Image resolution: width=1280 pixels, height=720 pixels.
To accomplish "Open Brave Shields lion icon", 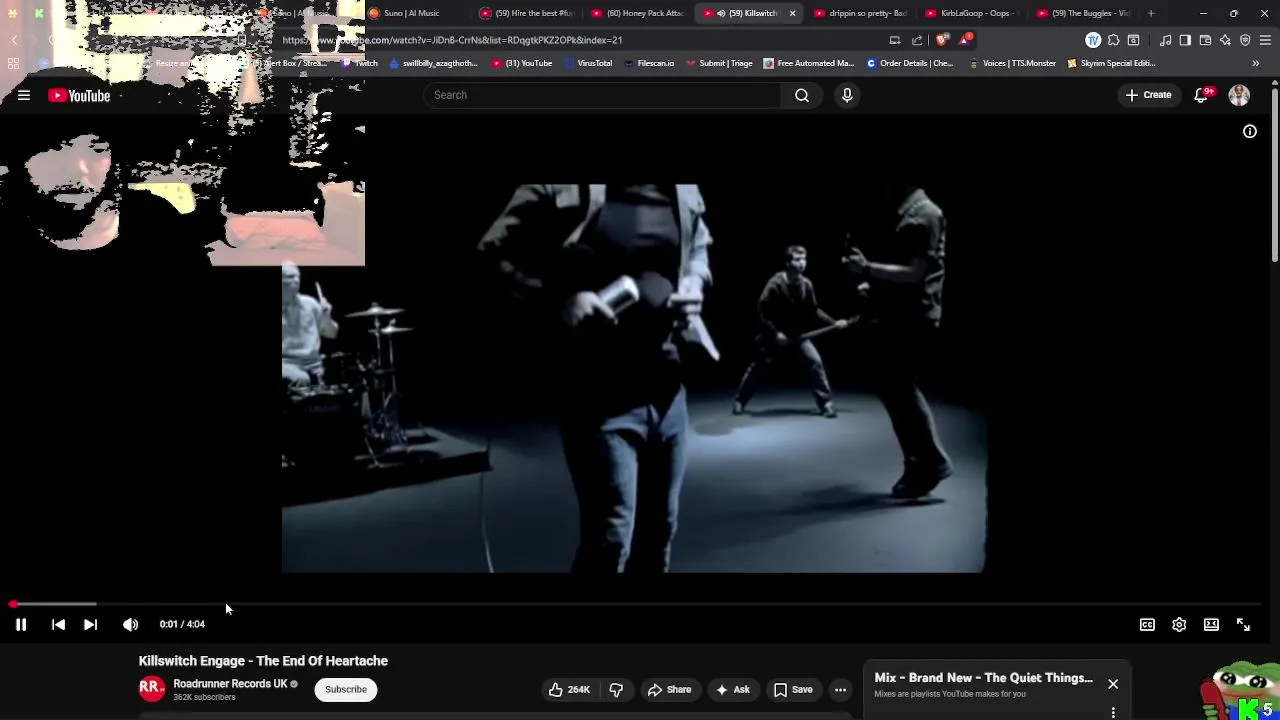I will tap(943, 40).
